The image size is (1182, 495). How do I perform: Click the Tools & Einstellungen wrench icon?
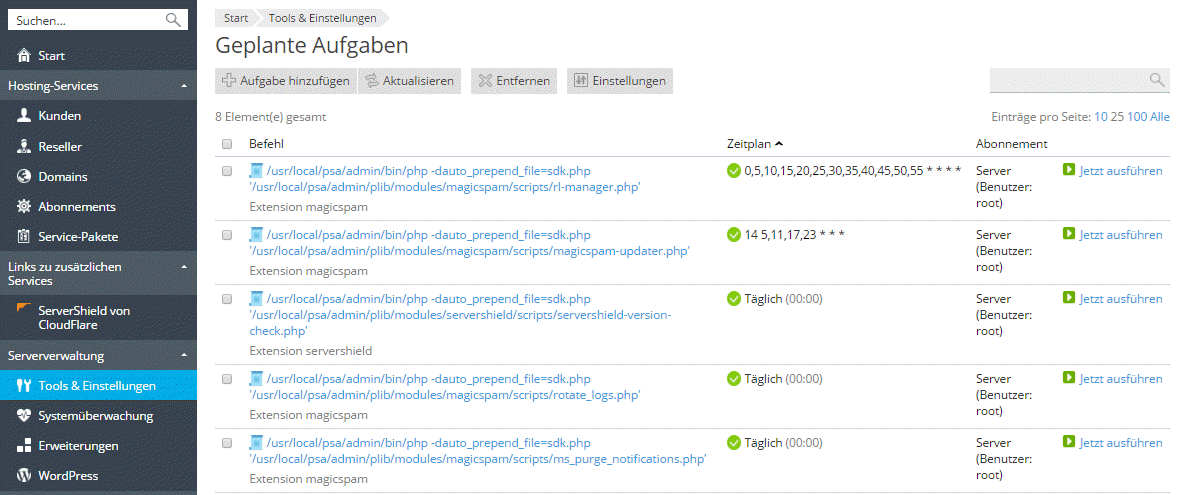pyautogui.click(x=24, y=386)
